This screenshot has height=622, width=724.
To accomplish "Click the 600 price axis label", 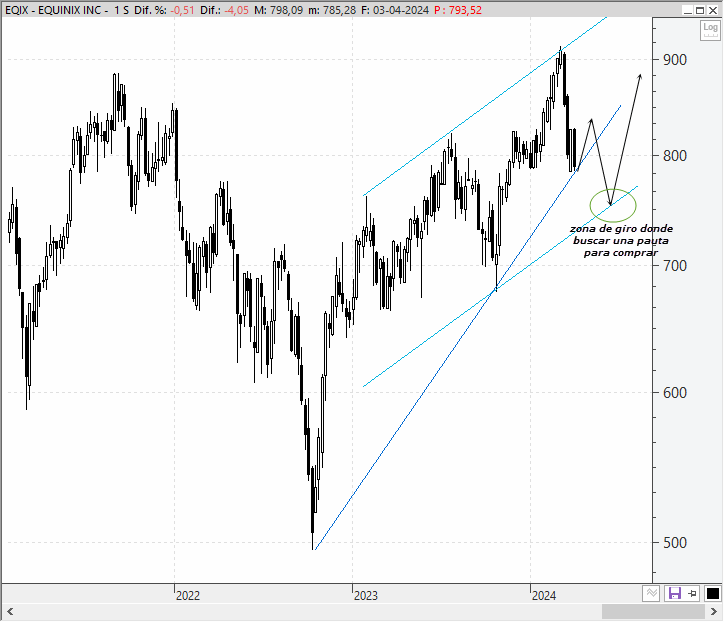I will coord(675,393).
